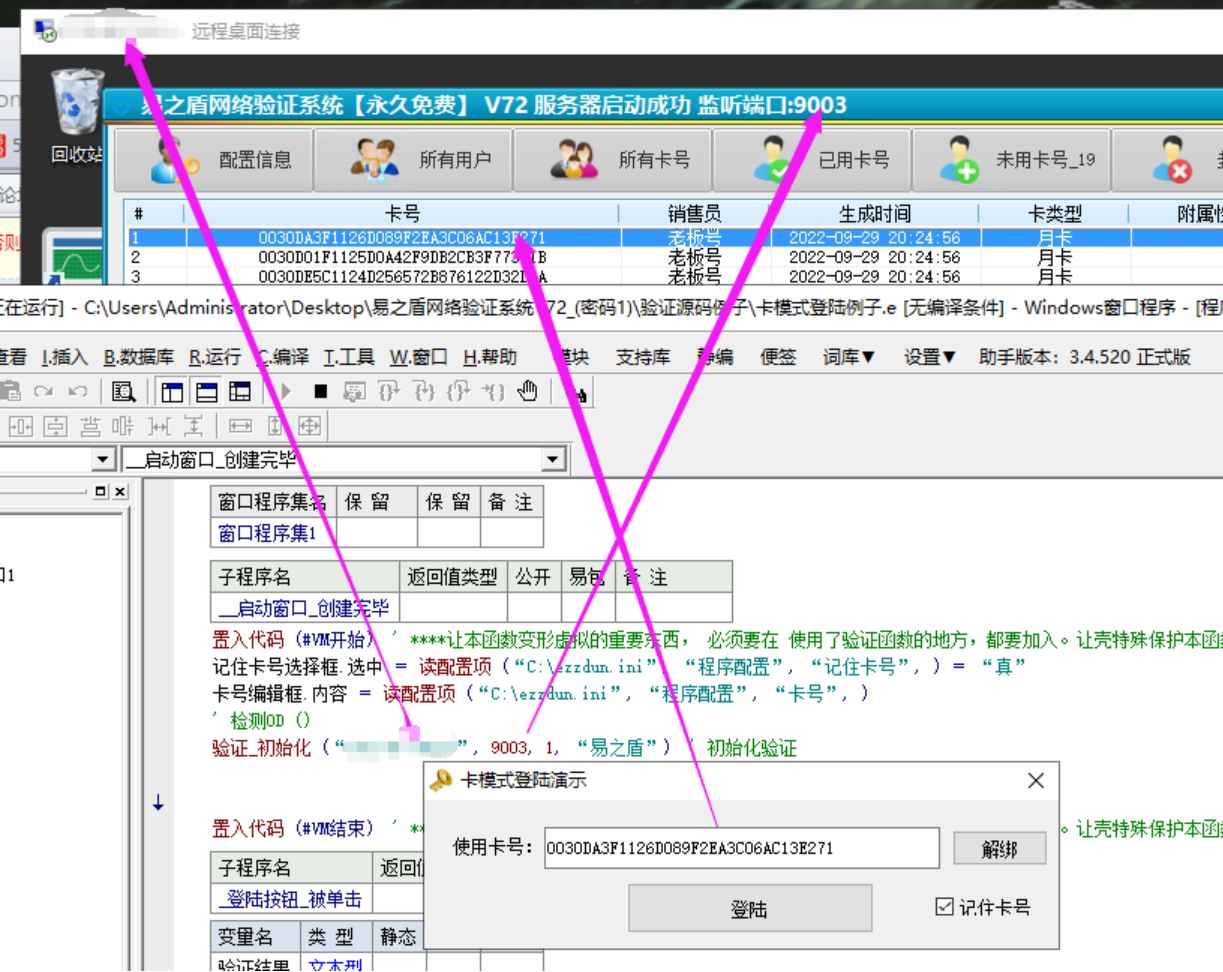Run the program with the play icon
This screenshot has height=972, width=1223.
287,392
